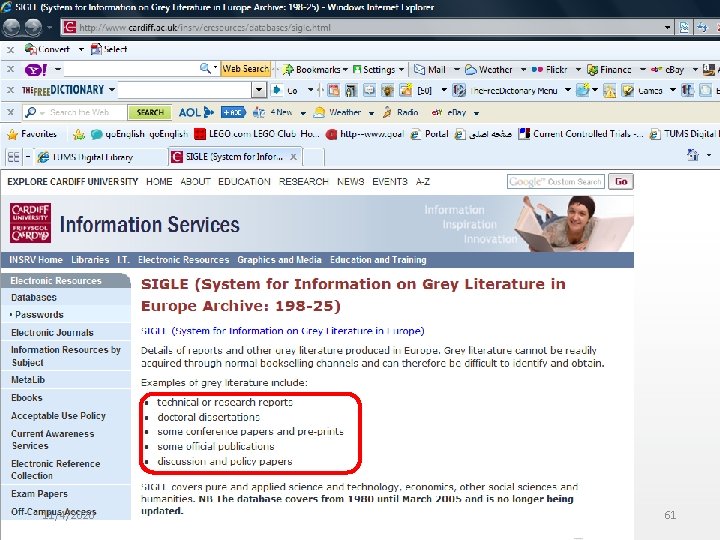Click NEWS in Cardiff top navigation
Viewport: 720px width, 540px height.
(x=350, y=181)
